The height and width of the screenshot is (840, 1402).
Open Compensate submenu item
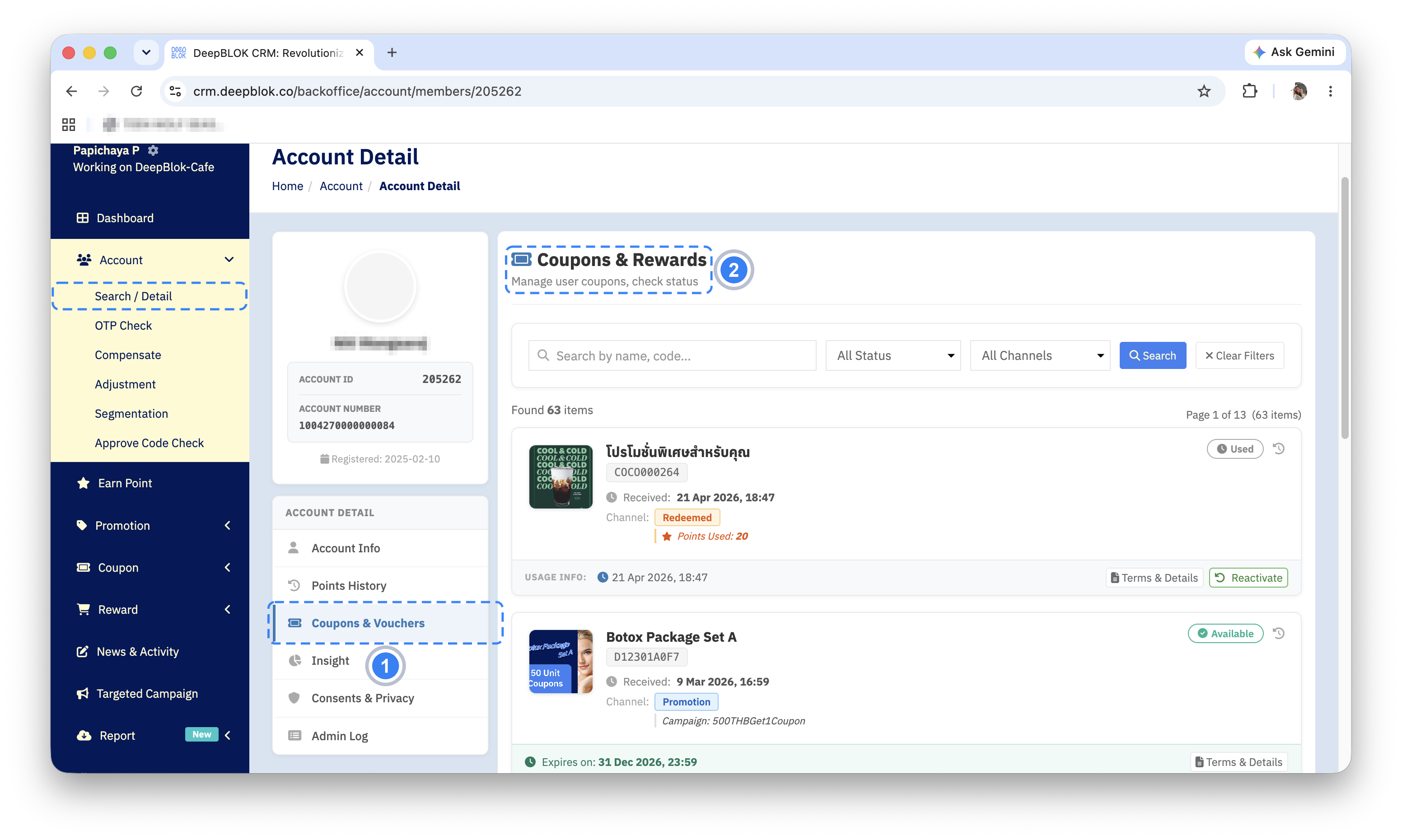(x=128, y=355)
